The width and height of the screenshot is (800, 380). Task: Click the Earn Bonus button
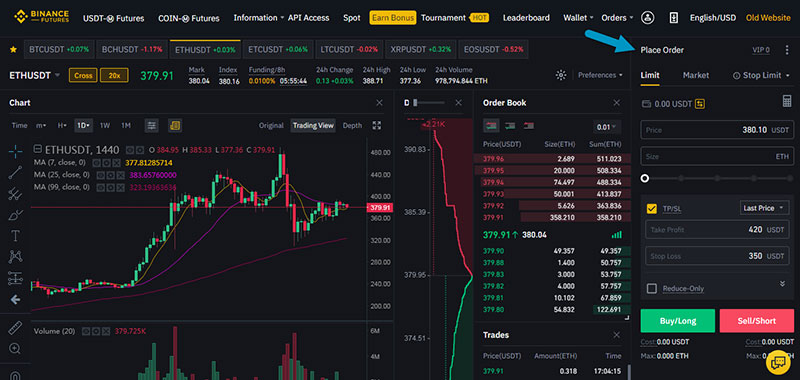pyautogui.click(x=393, y=18)
